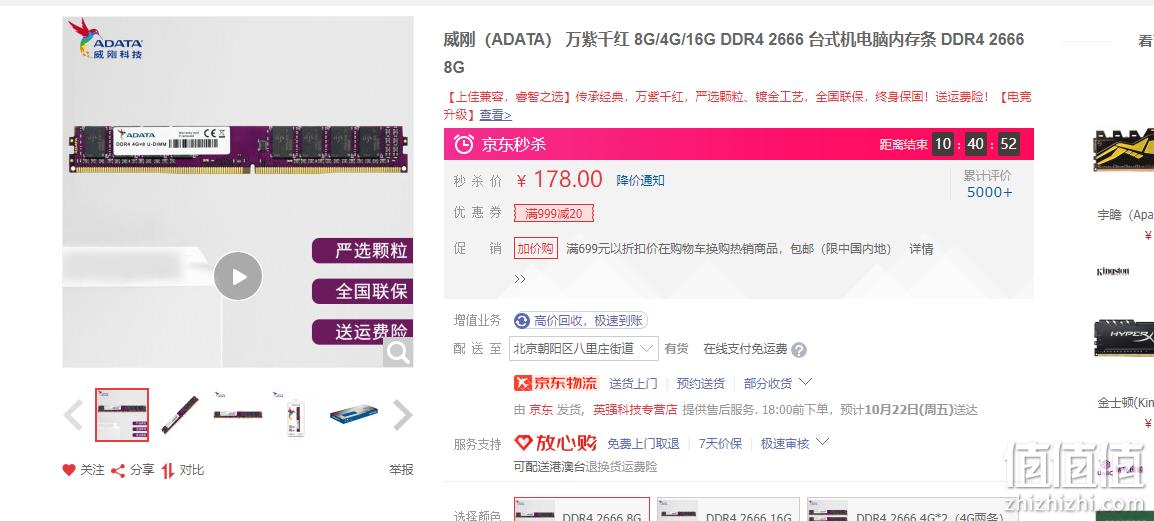Claim the 满999减20 coupon
1154x521 pixels.
pos(553,213)
